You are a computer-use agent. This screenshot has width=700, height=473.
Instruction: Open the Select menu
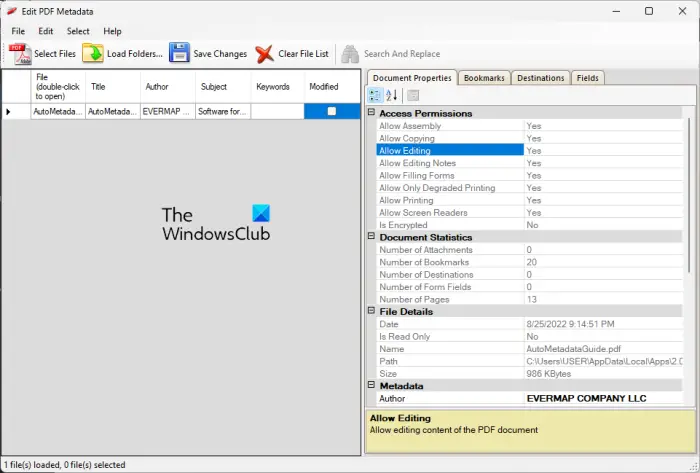coord(78,31)
